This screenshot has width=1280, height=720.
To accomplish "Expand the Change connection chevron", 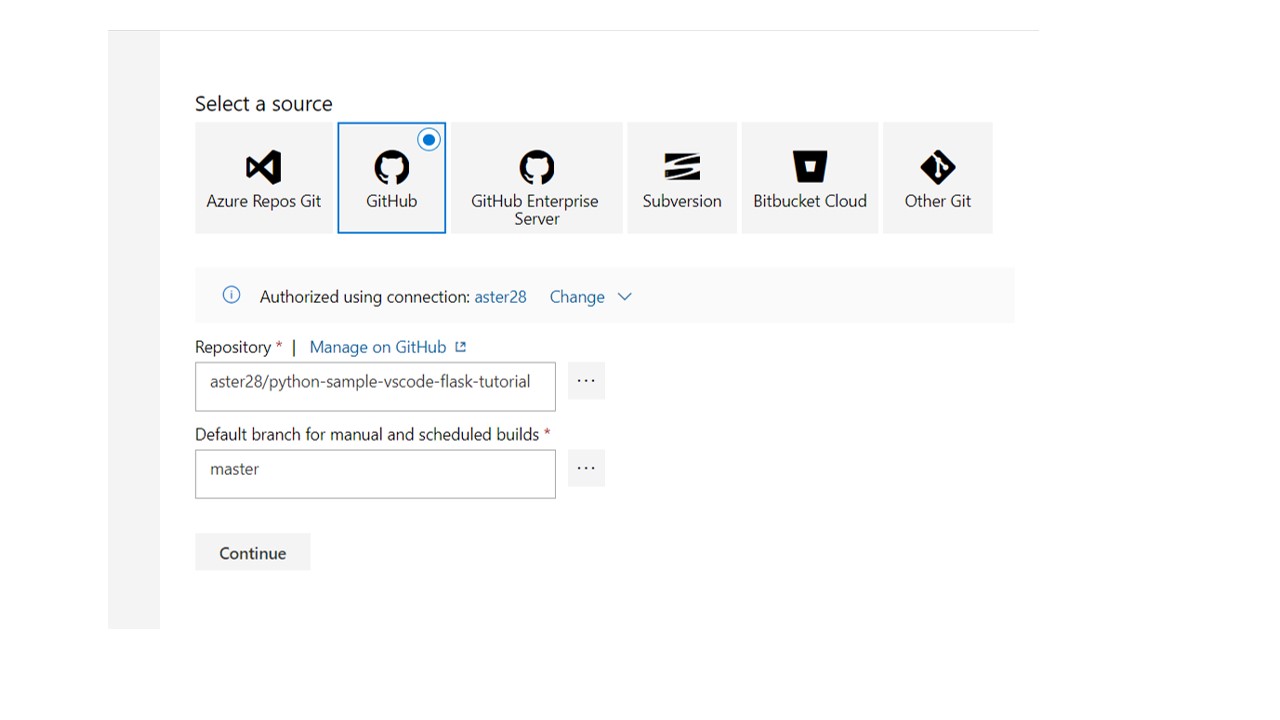I will 625,297.
